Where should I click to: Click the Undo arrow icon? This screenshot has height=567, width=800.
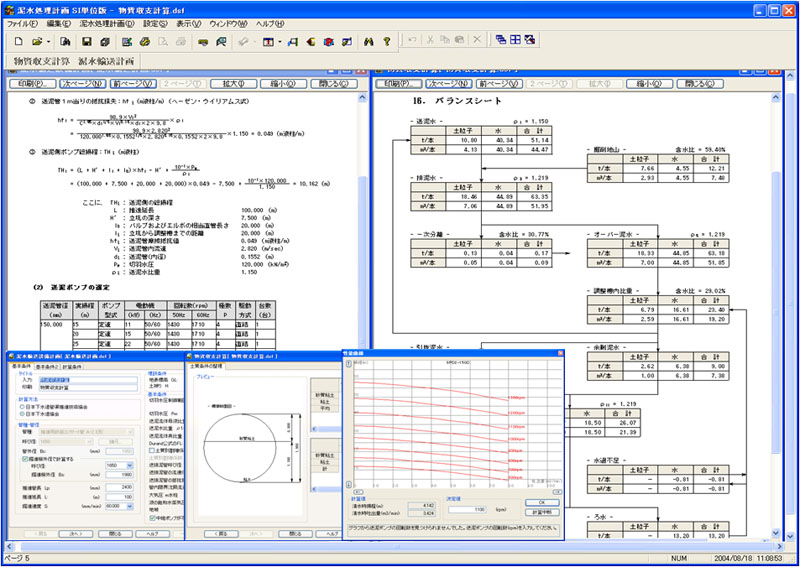413,42
